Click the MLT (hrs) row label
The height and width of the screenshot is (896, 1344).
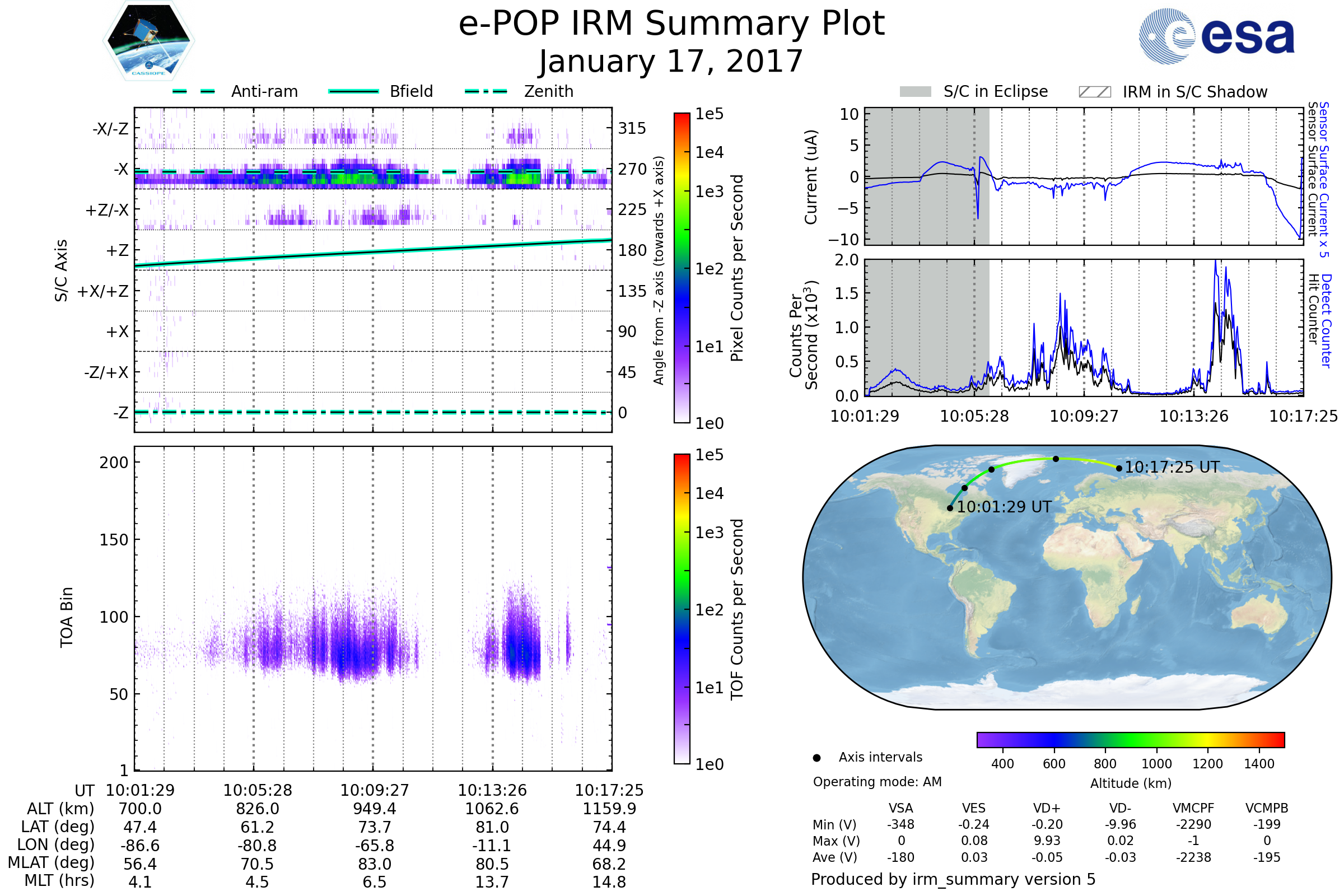[59, 880]
